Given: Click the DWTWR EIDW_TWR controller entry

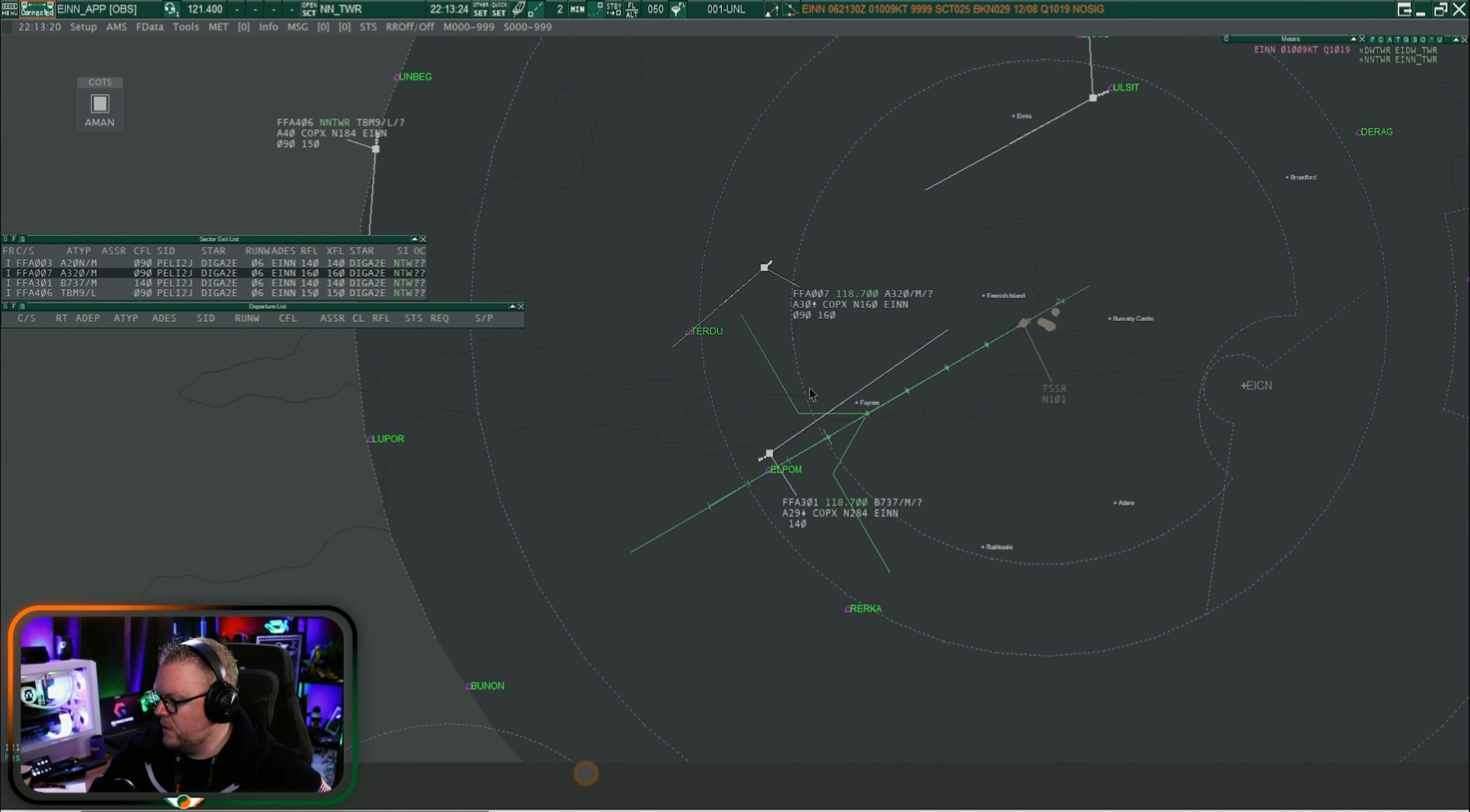Looking at the screenshot, I should (1398, 50).
